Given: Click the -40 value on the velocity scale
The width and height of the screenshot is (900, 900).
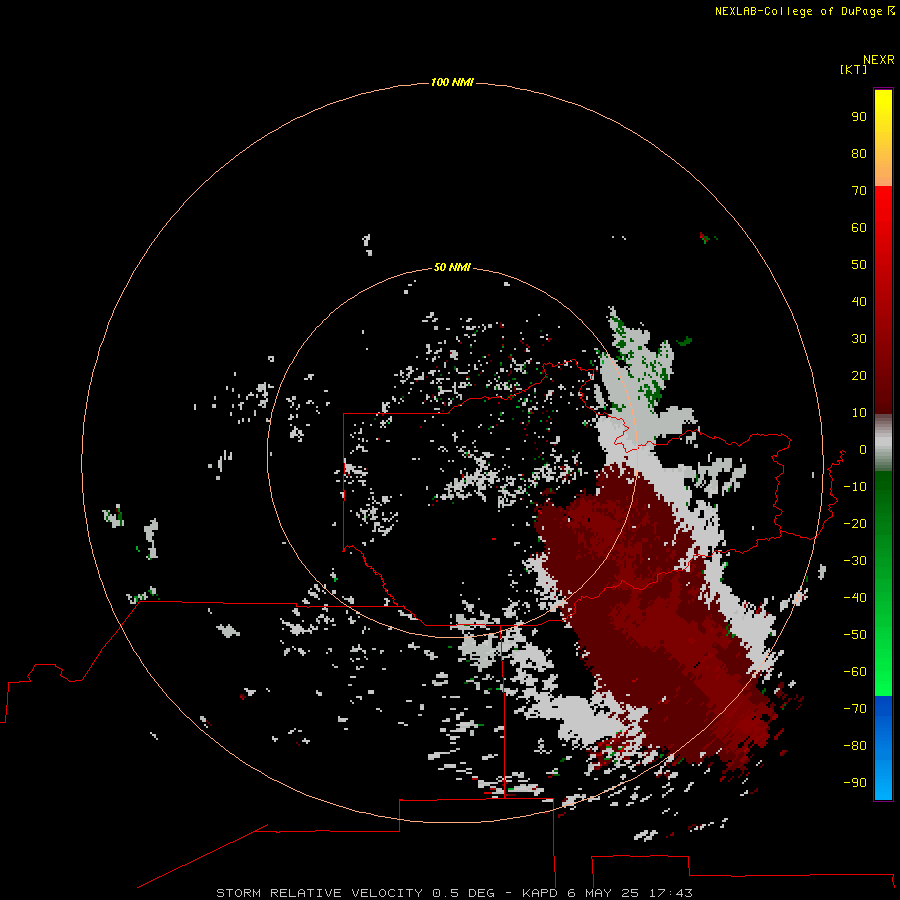Looking at the screenshot, I should point(855,598).
